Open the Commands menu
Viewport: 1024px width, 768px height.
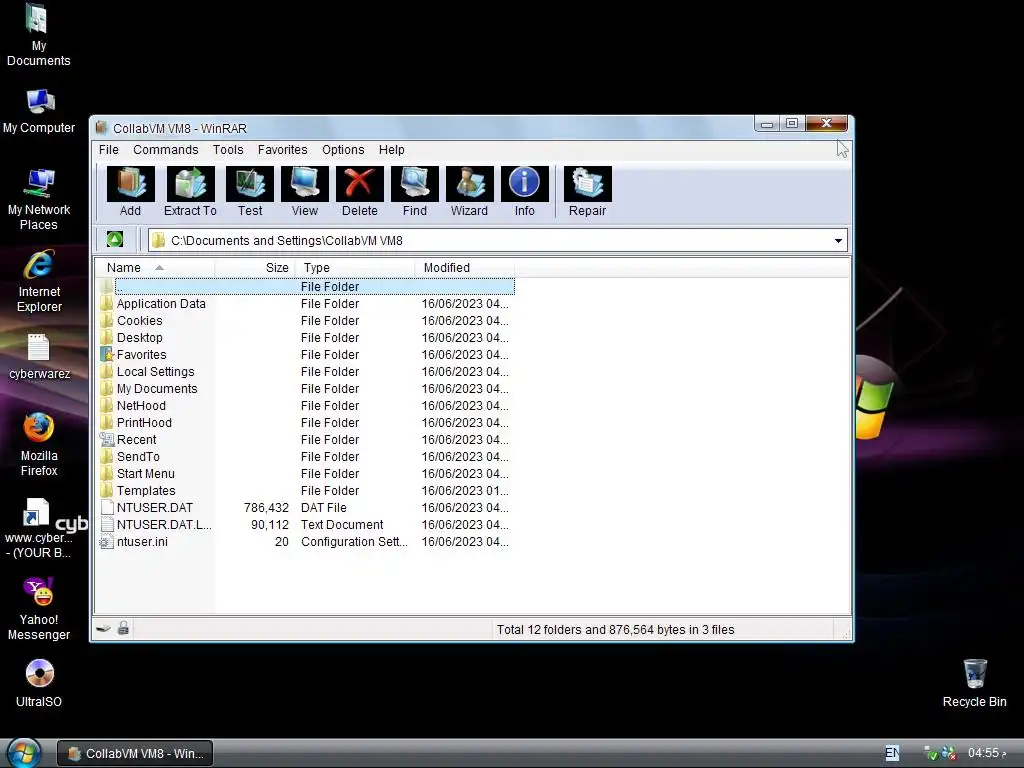(x=166, y=150)
